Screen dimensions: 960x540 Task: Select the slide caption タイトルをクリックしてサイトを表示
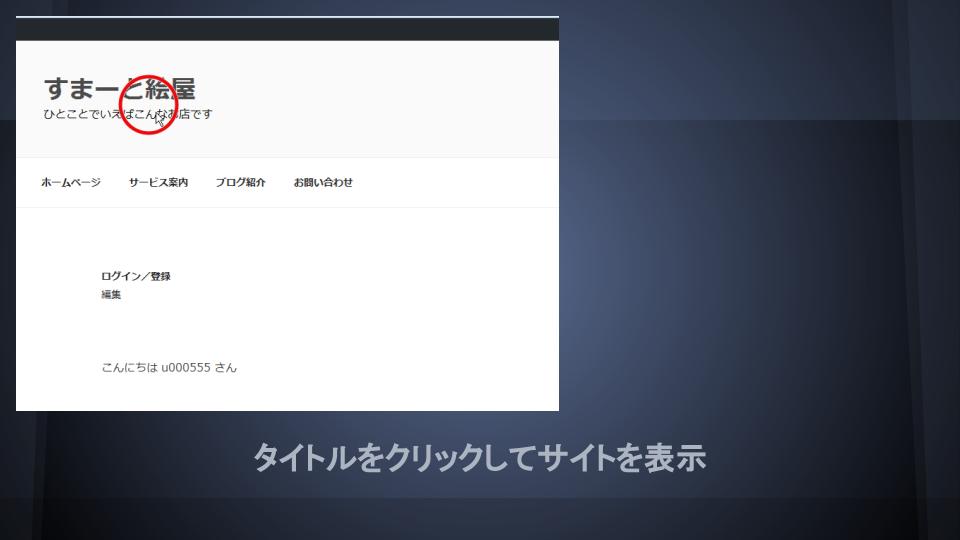pyautogui.click(x=479, y=458)
